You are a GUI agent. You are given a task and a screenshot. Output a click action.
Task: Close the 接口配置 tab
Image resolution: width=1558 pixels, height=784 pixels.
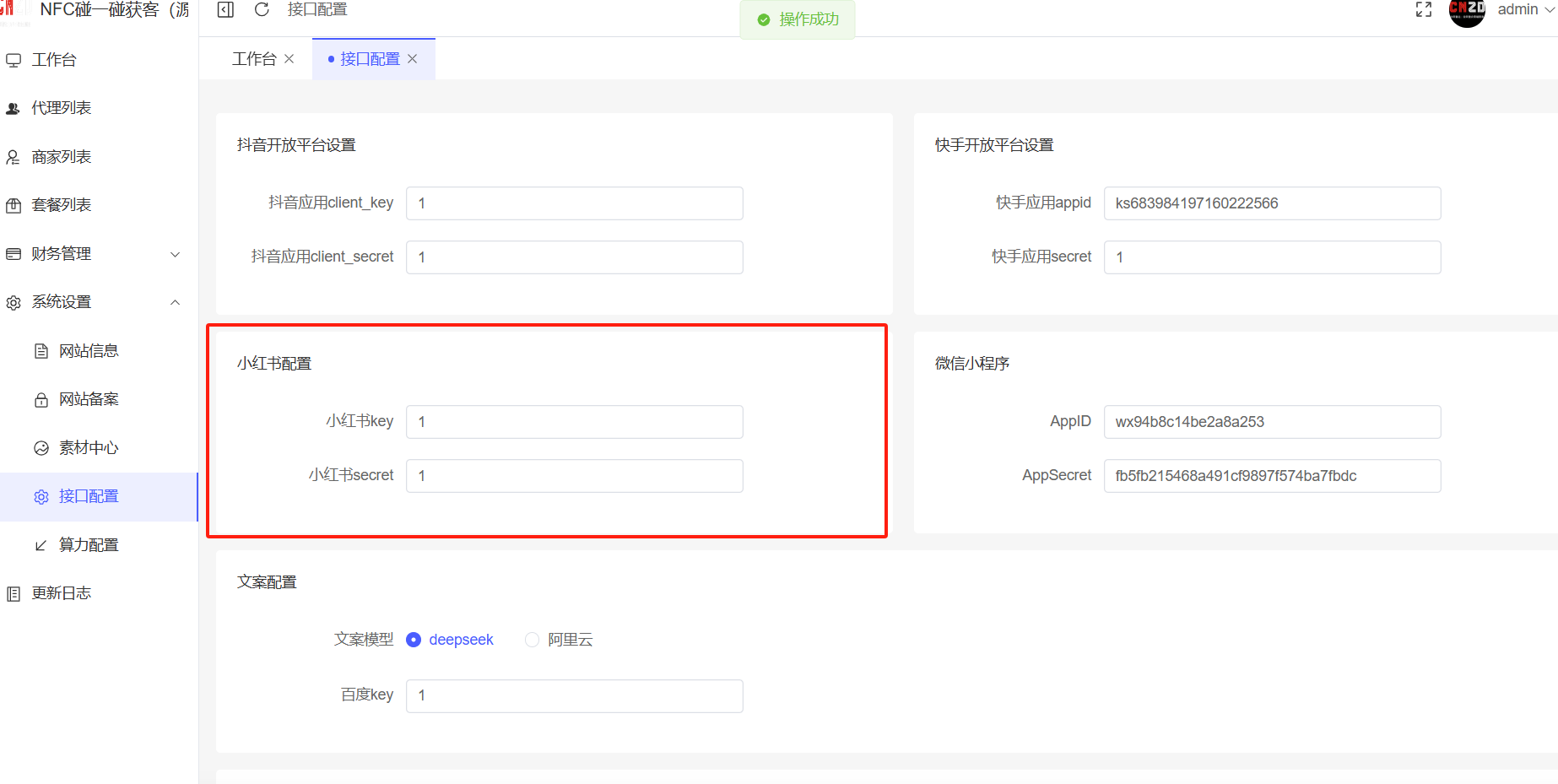coord(413,59)
